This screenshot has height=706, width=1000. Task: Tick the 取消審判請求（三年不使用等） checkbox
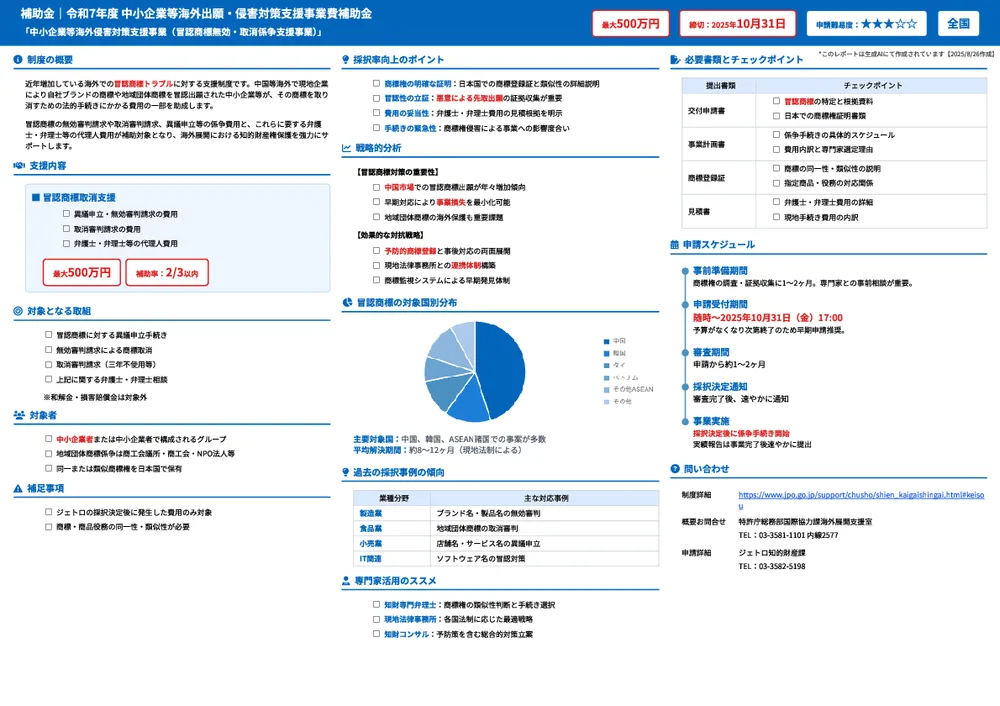(48, 364)
